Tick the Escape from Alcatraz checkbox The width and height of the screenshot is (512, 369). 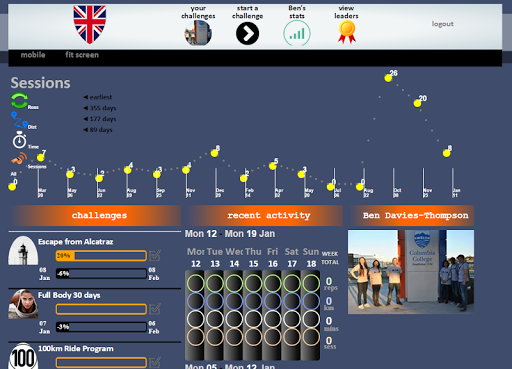[155, 256]
